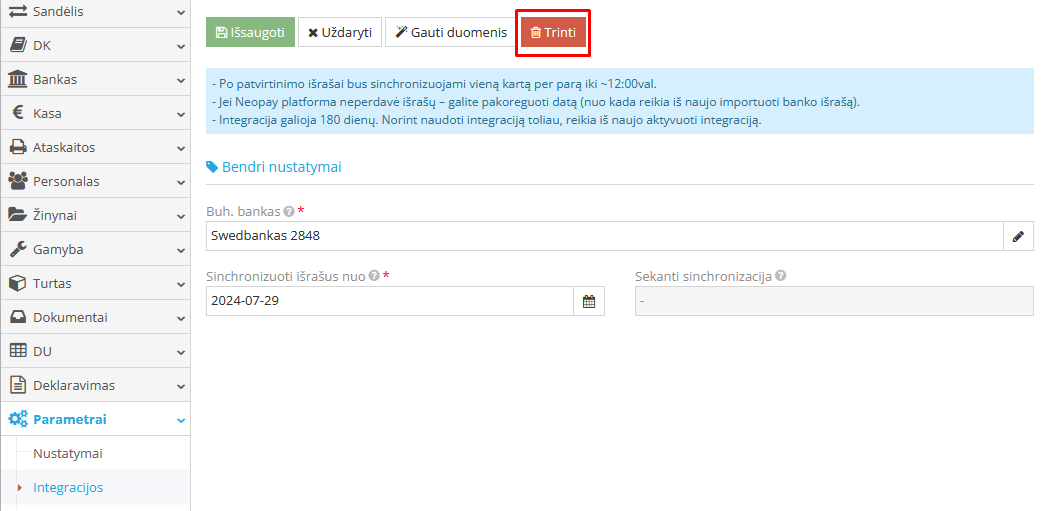Expand the Deklaravimas sidebar arrow

pos(180,386)
